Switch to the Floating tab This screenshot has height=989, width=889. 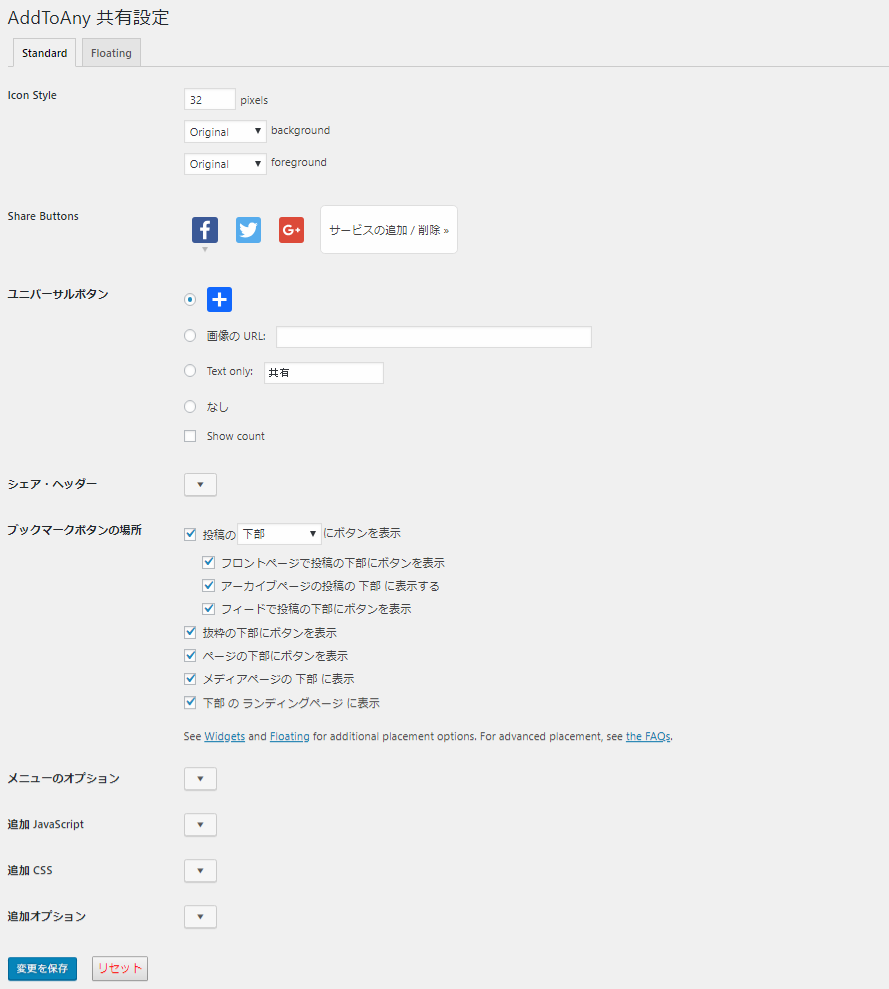111,53
